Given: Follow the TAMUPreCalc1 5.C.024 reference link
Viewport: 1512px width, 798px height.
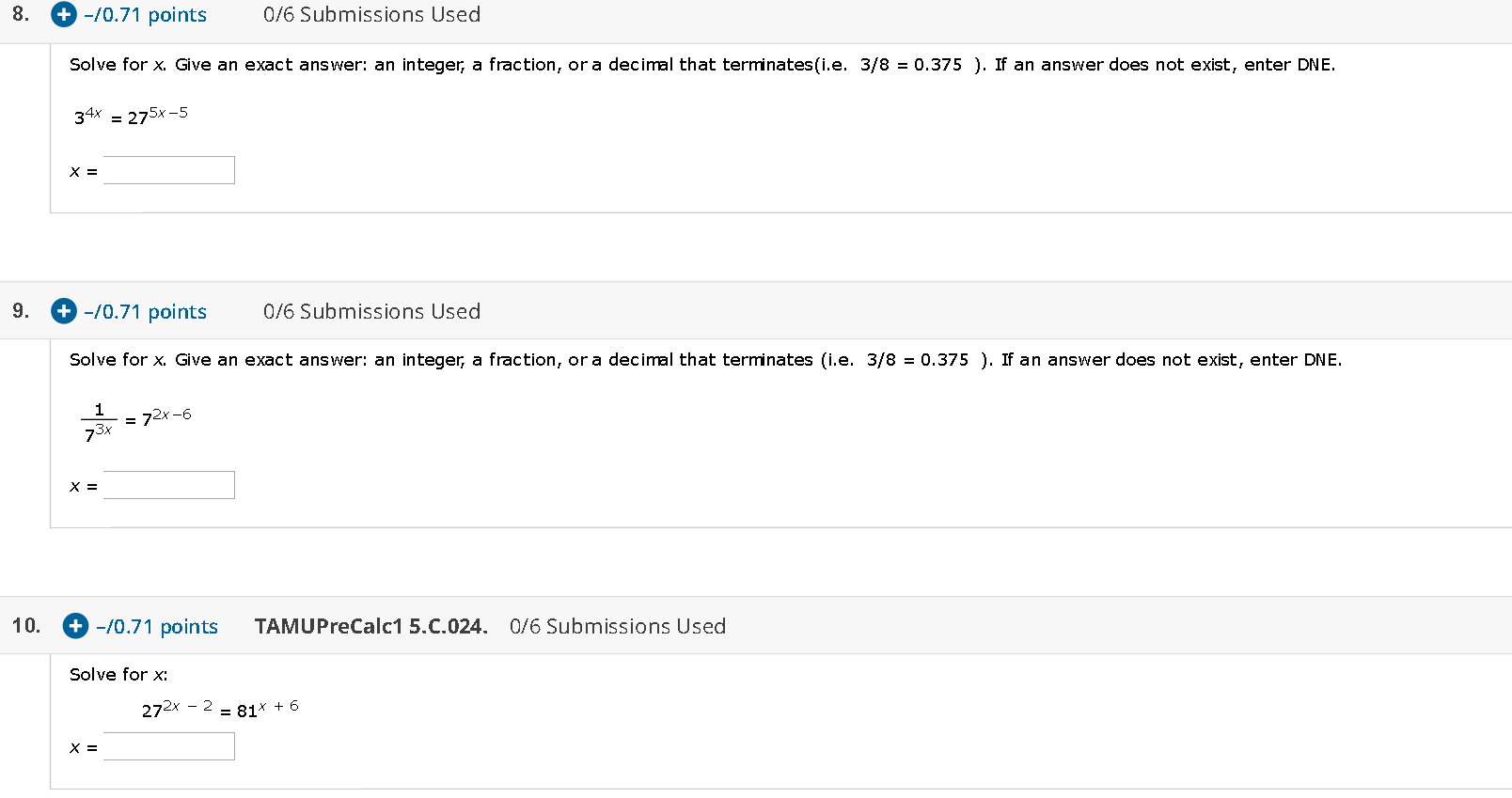Looking at the screenshot, I should 370,626.
